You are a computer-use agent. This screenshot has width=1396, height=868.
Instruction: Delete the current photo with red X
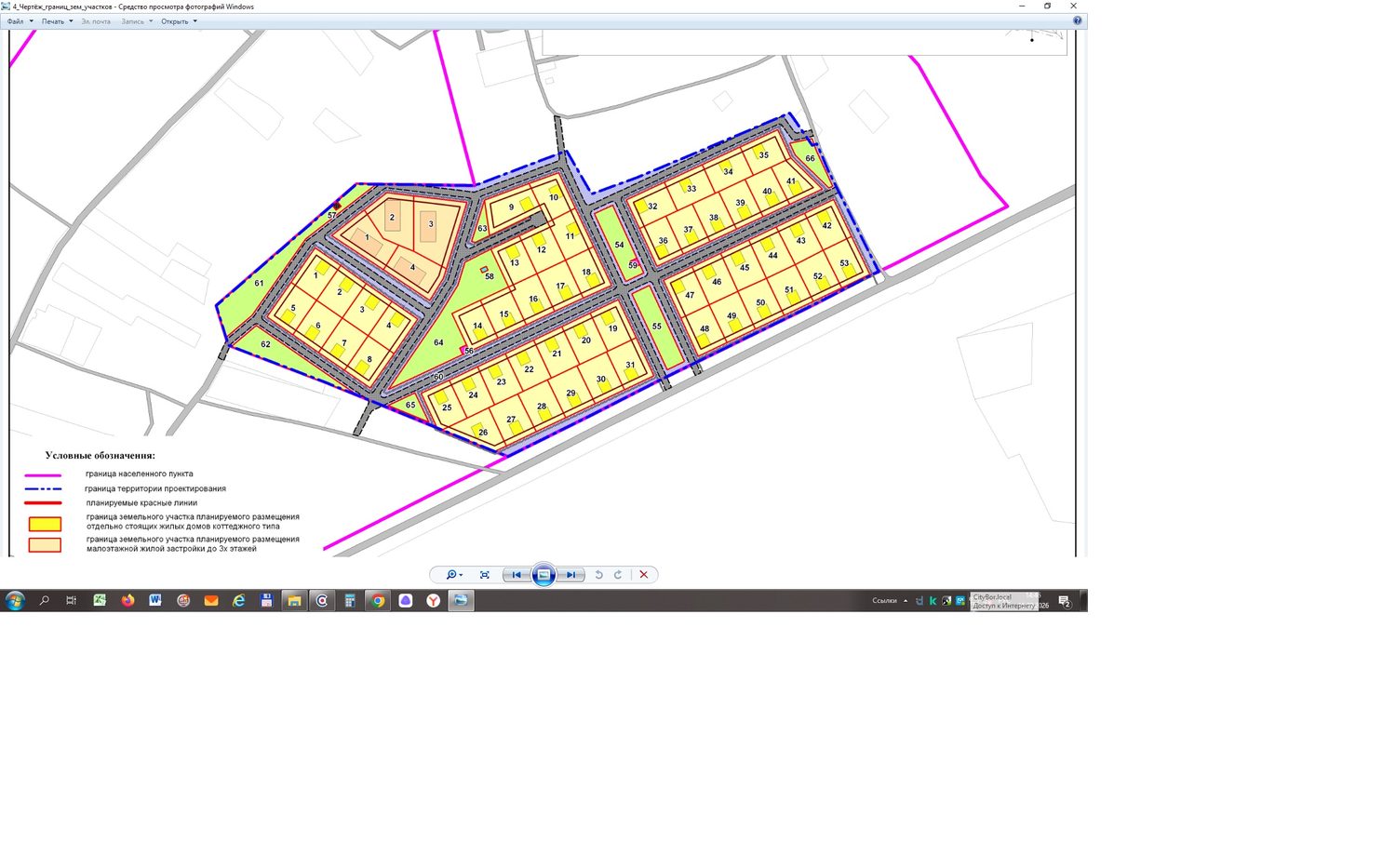click(x=643, y=575)
